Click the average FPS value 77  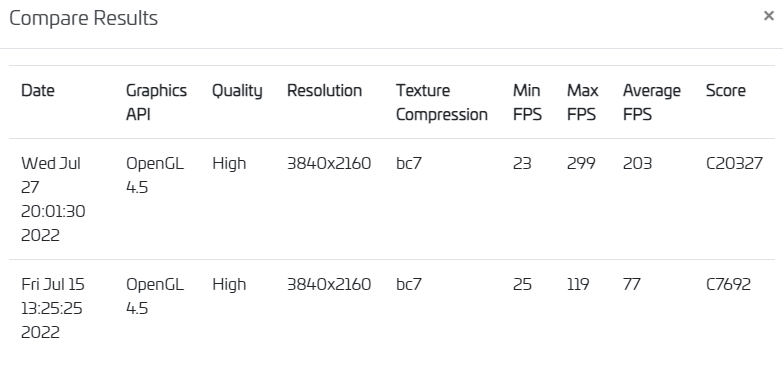pyautogui.click(x=632, y=285)
